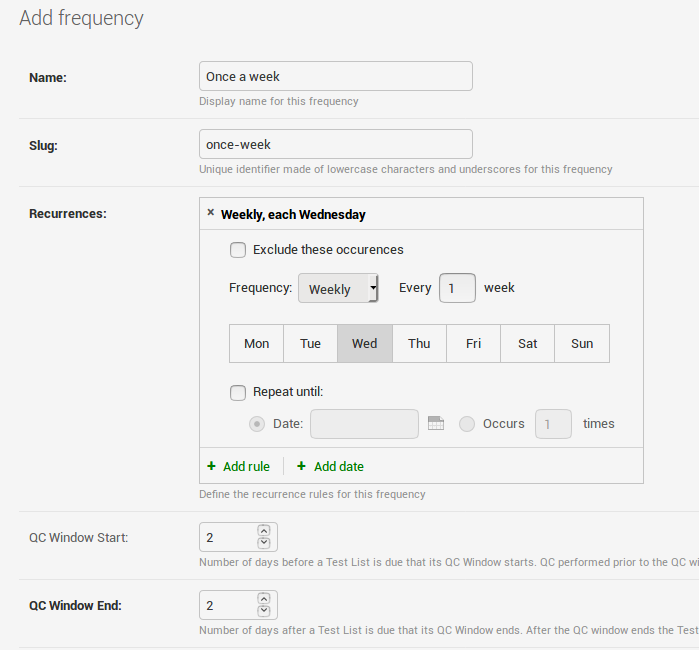This screenshot has height=650, width=699.
Task: Click the Every week interval field
Action: click(457, 288)
